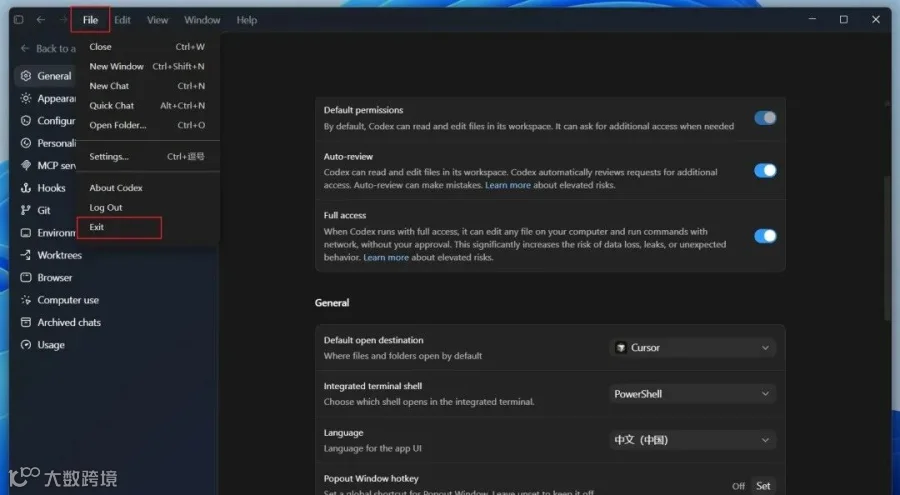Click the Archived chats box icon

(26, 322)
